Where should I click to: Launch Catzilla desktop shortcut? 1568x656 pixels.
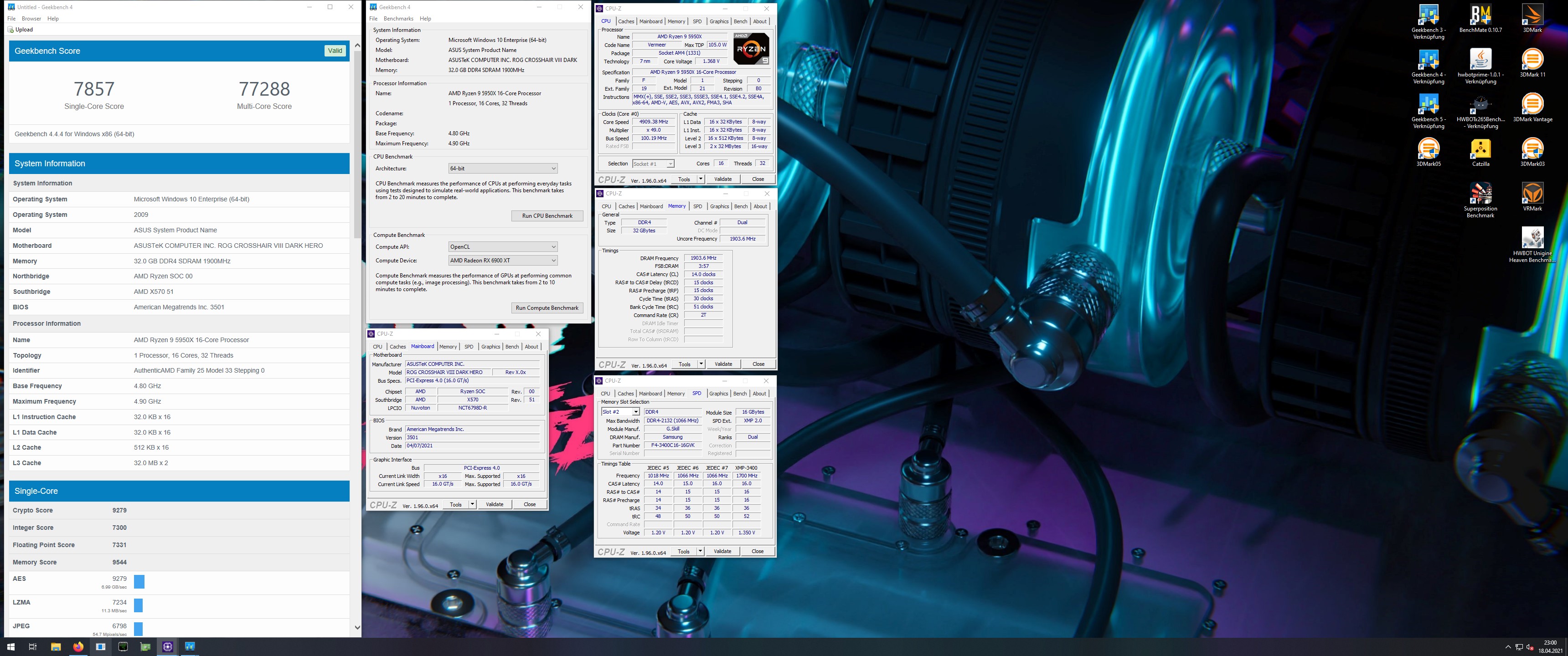[x=1480, y=152]
